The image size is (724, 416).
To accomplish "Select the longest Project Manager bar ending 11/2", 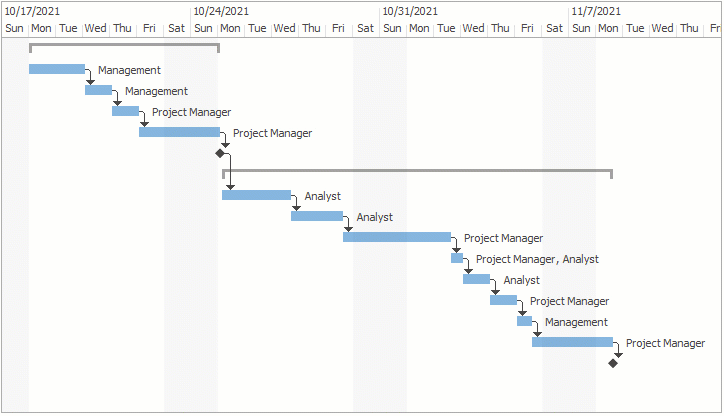I will (397, 237).
